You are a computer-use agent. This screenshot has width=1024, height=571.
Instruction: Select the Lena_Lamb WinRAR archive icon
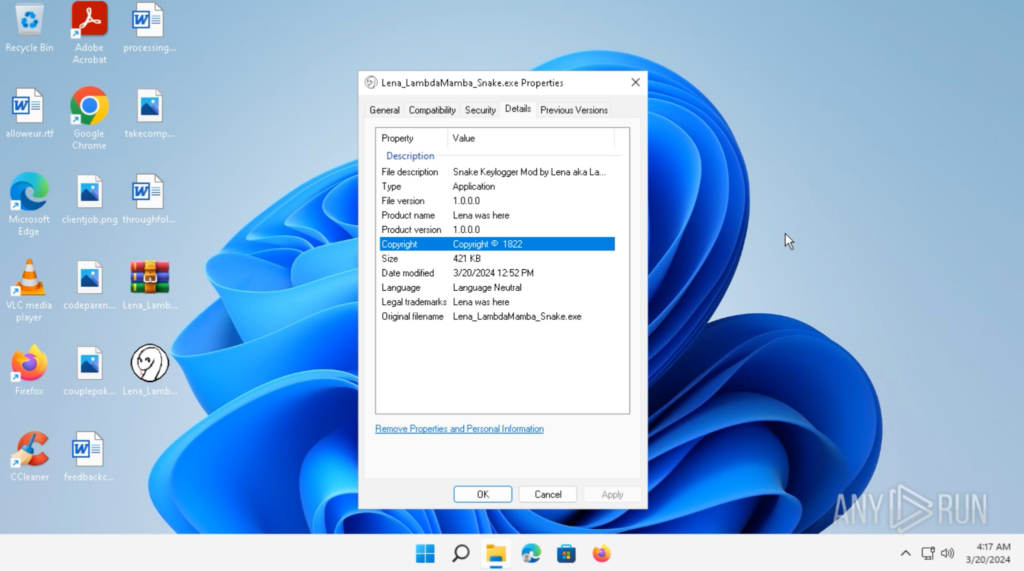[x=149, y=278]
